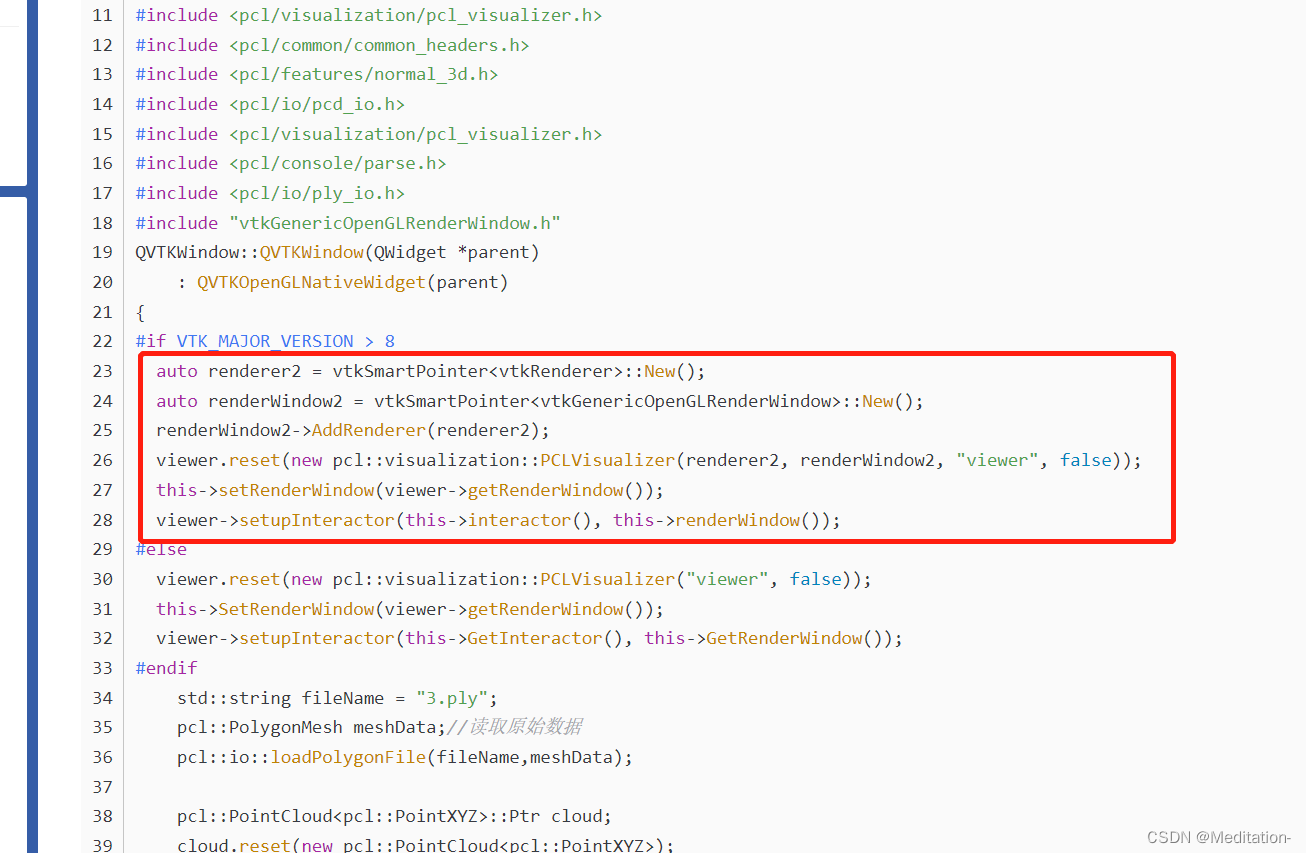Click the pcl::PolygonMesh meshData line
The image size is (1306, 853).
(x=380, y=727)
